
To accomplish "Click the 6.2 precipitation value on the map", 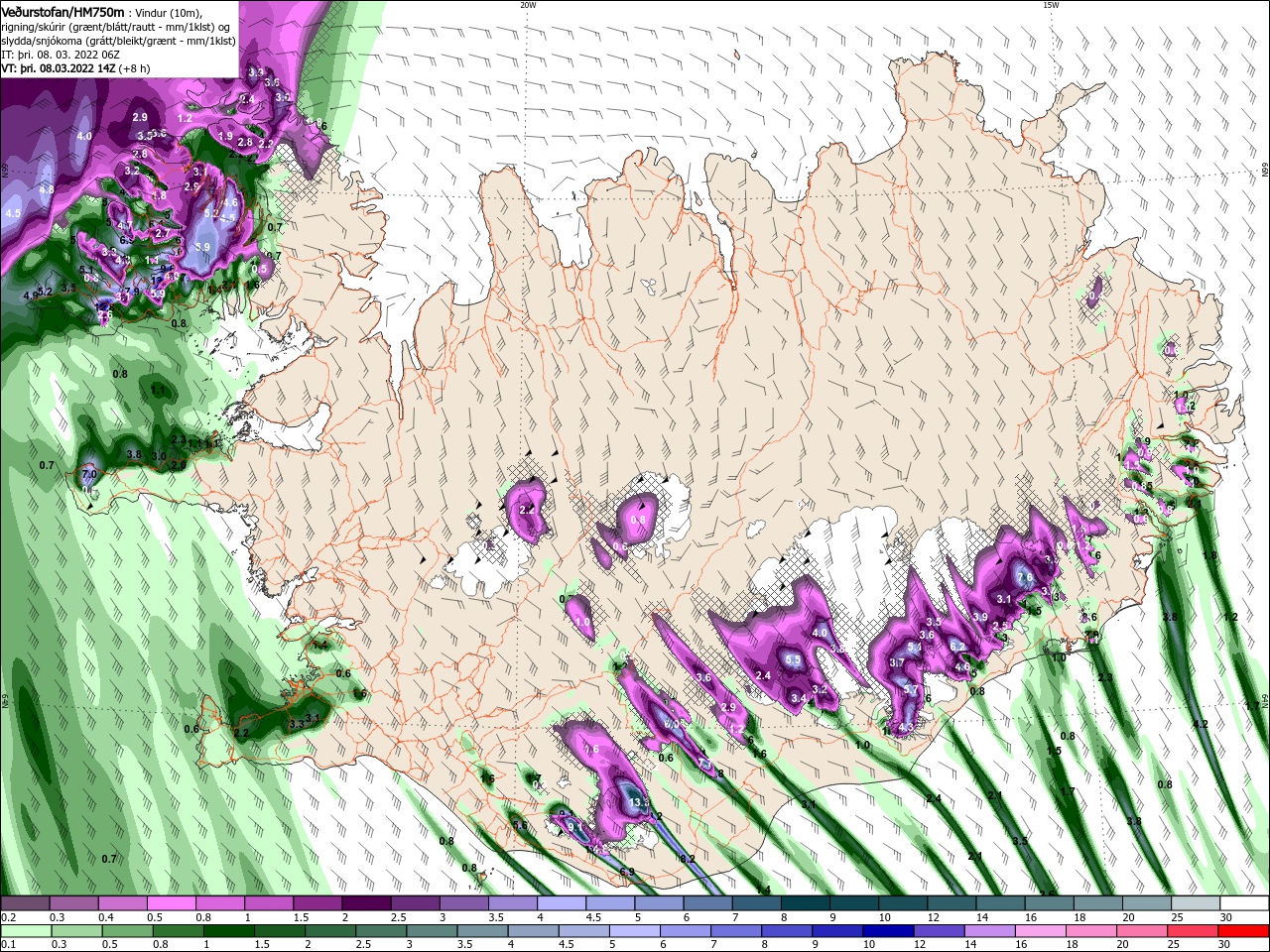I will 958,647.
